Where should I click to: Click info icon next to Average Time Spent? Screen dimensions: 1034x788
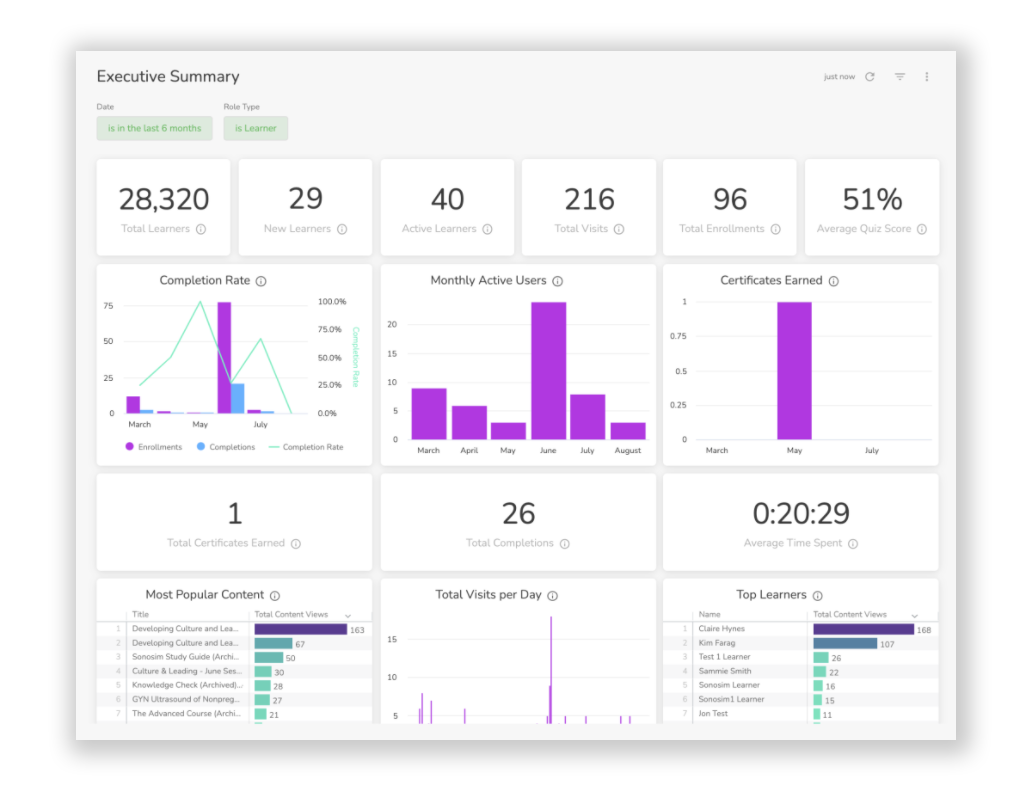pos(853,543)
